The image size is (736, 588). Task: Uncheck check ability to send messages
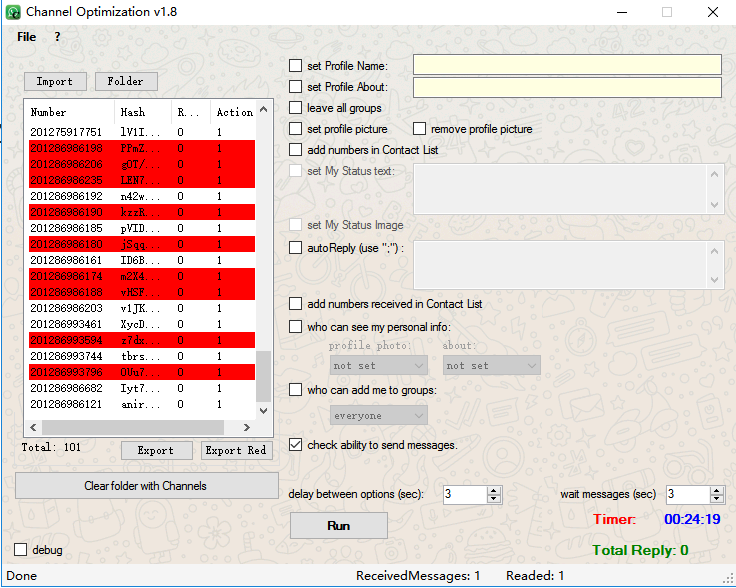(x=295, y=444)
